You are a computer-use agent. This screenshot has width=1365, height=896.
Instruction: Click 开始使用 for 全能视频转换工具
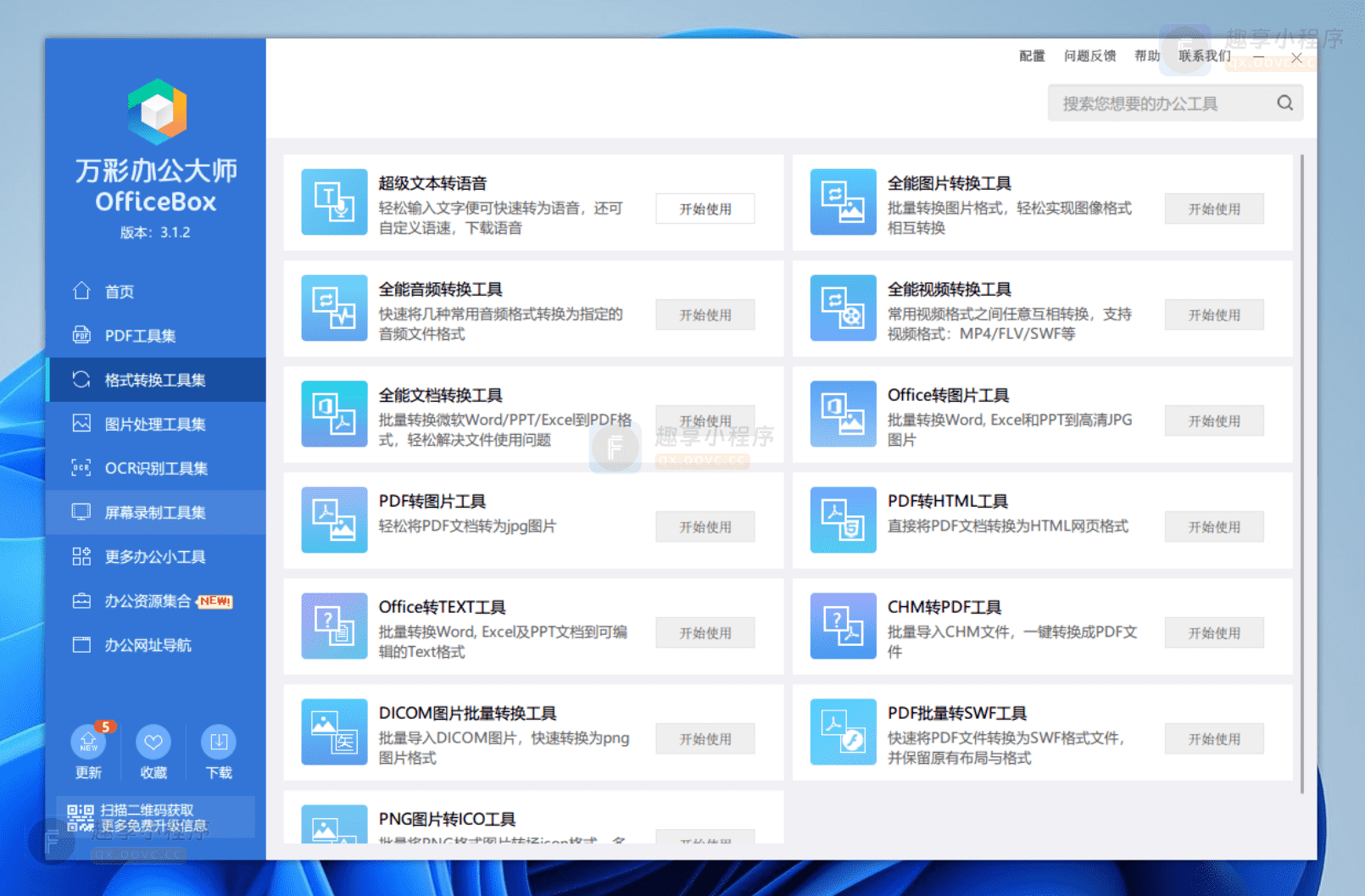(x=1214, y=314)
